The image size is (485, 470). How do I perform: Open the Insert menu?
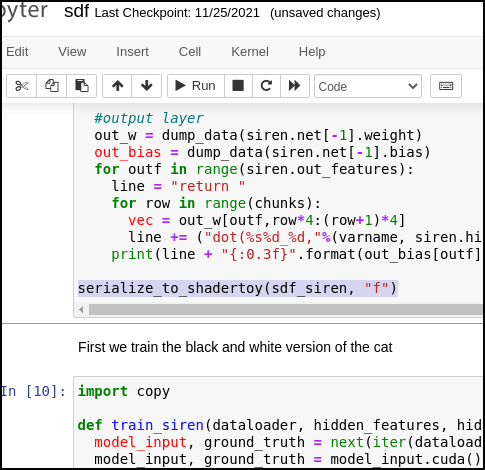pos(132,52)
